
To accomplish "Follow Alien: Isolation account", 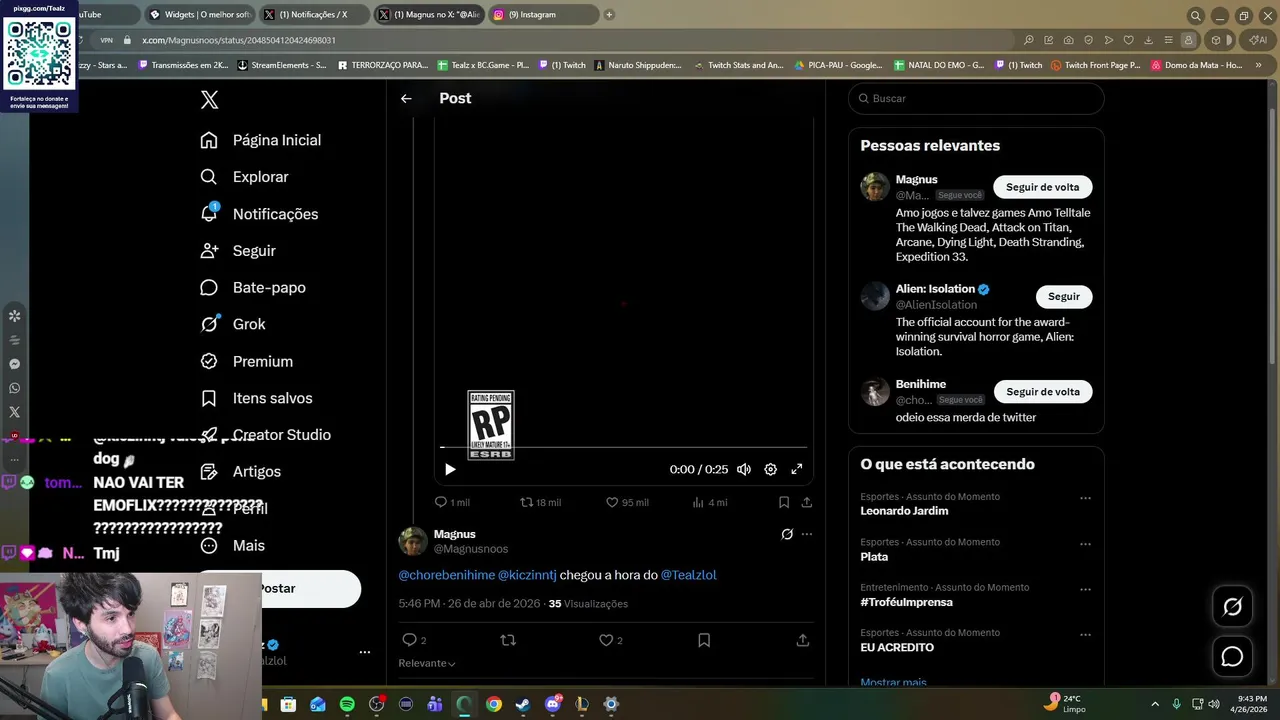I will [x=1064, y=297].
